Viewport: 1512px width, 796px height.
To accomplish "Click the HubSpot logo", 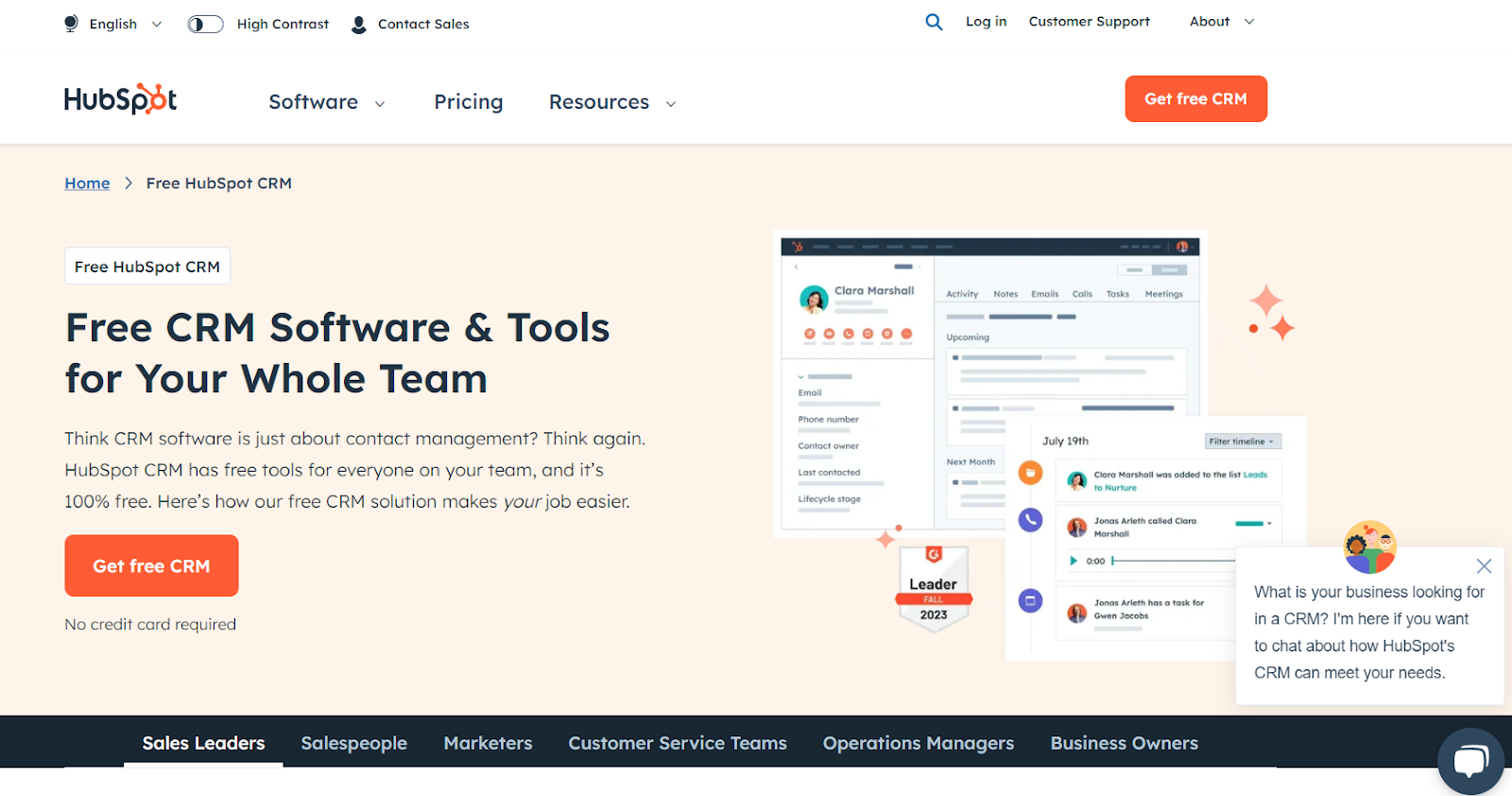I will [x=120, y=99].
